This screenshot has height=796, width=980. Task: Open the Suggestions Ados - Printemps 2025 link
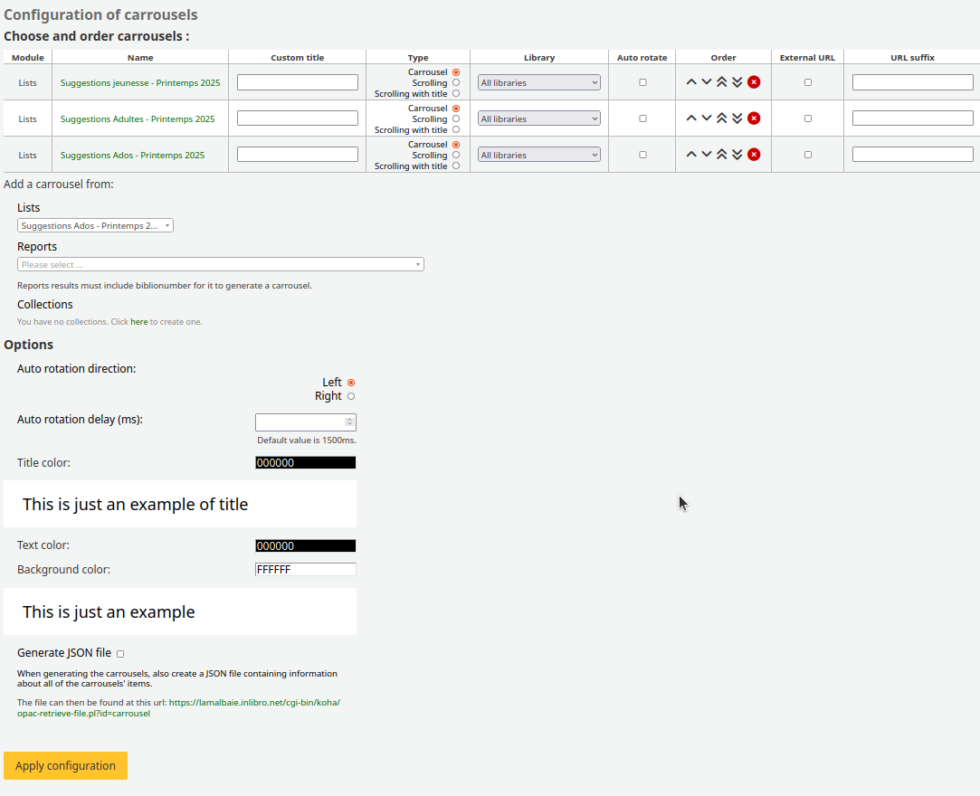[132, 155]
